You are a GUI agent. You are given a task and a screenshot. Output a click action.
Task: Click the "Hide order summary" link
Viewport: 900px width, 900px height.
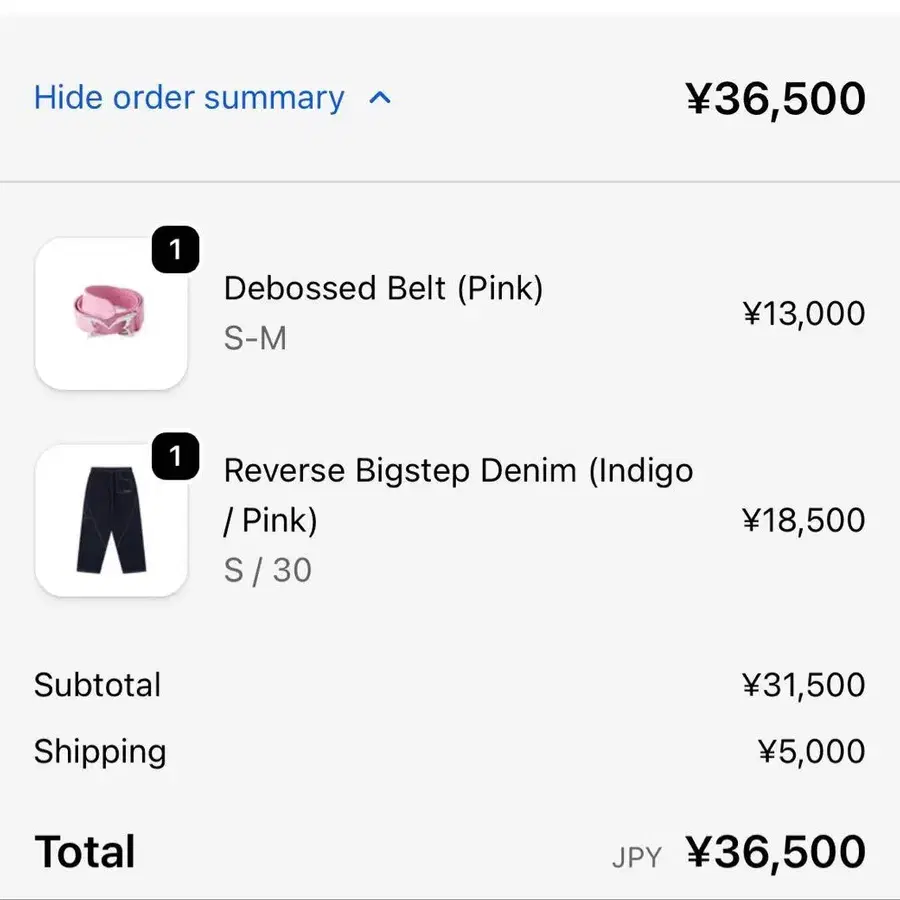click(x=189, y=98)
